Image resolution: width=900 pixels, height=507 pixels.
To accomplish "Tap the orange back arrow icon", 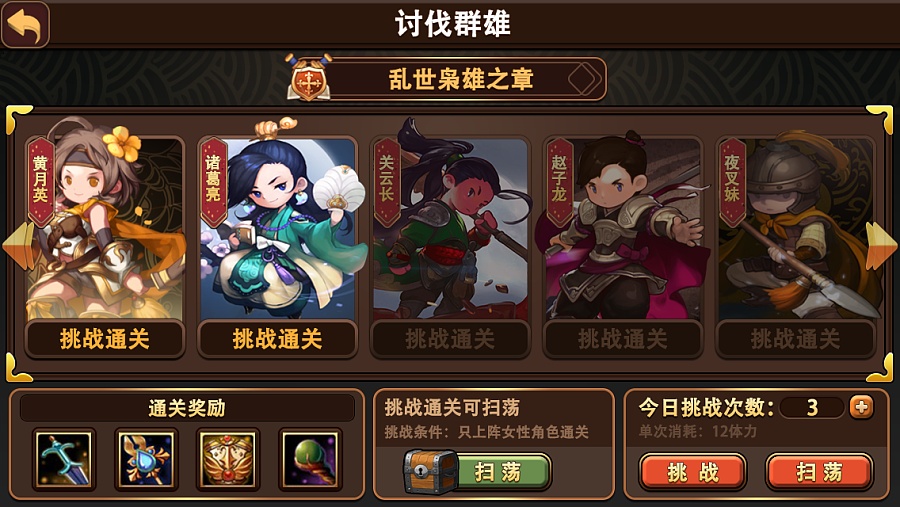I will pyautogui.click(x=25, y=24).
